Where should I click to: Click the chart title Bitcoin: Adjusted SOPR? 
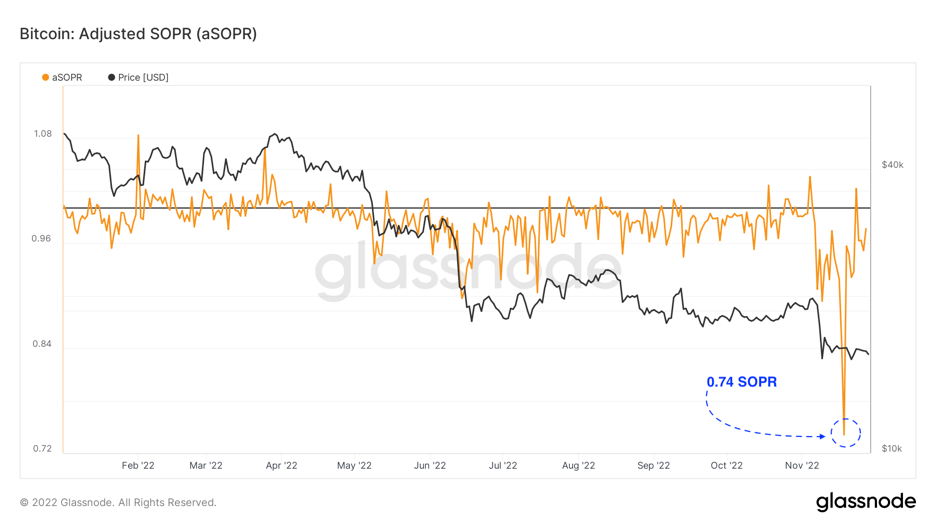(138, 34)
